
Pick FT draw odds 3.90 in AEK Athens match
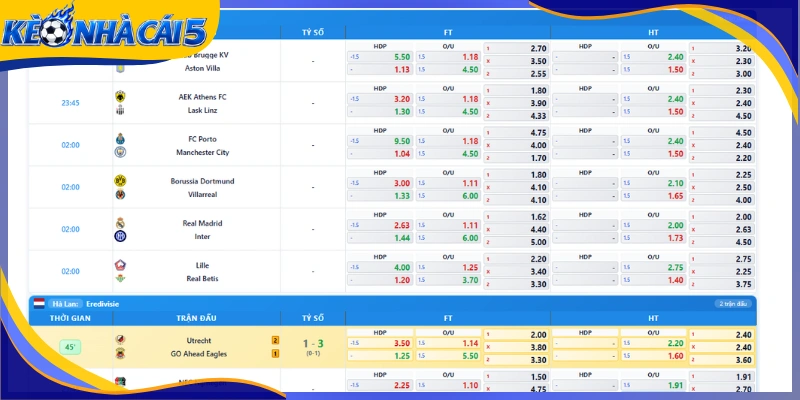click(516, 103)
